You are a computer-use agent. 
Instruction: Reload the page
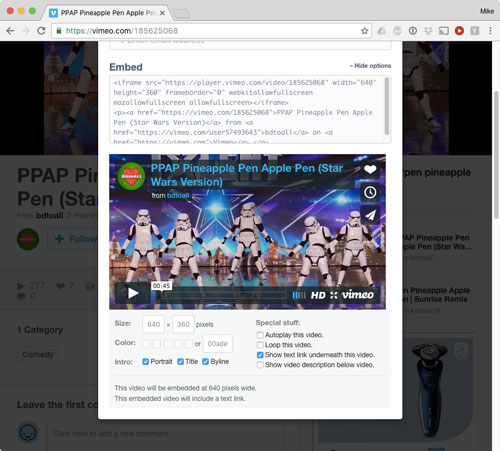pyautogui.click(x=41, y=31)
